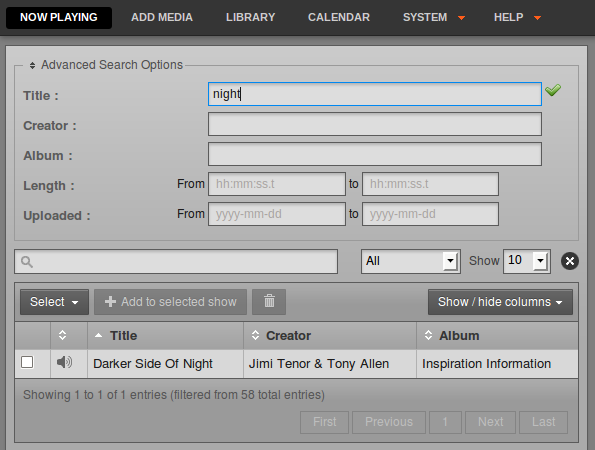Viewport: 595px width, 450px height.
Task: Go to the Calendar page
Action: click(x=339, y=17)
